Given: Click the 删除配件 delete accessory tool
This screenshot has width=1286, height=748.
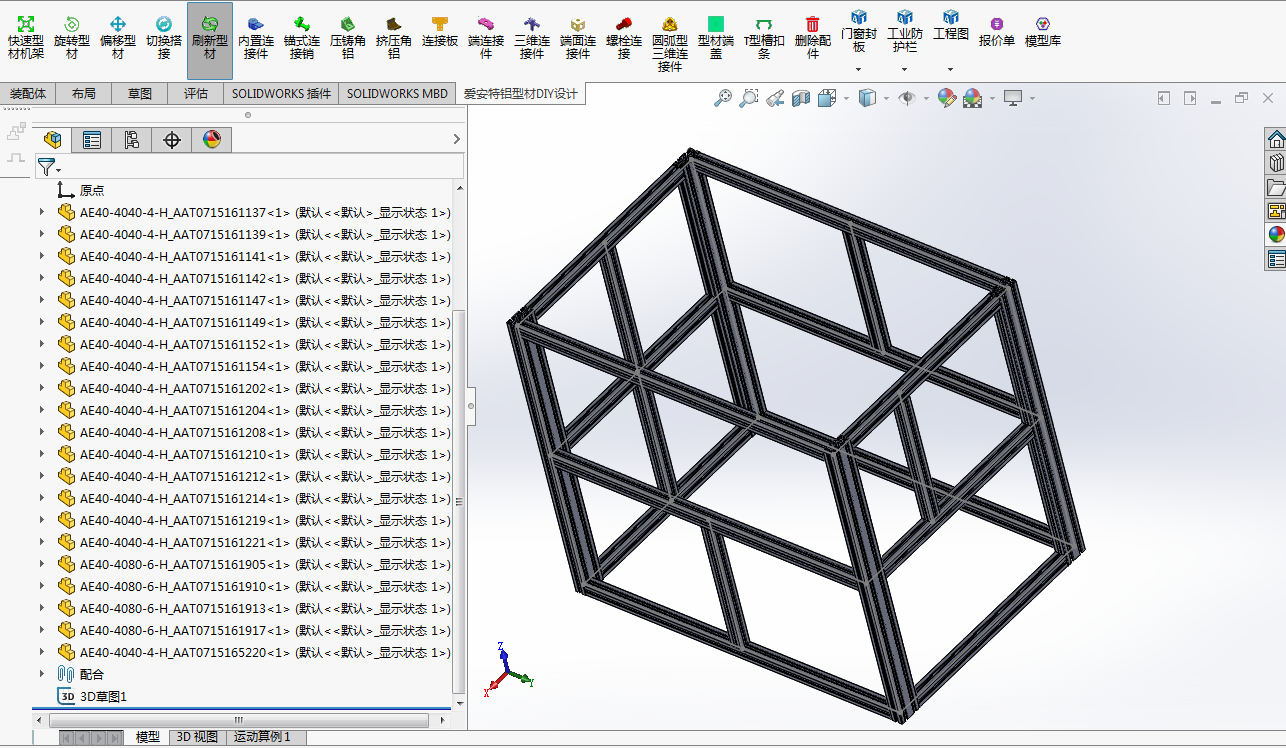Looking at the screenshot, I should (813, 38).
